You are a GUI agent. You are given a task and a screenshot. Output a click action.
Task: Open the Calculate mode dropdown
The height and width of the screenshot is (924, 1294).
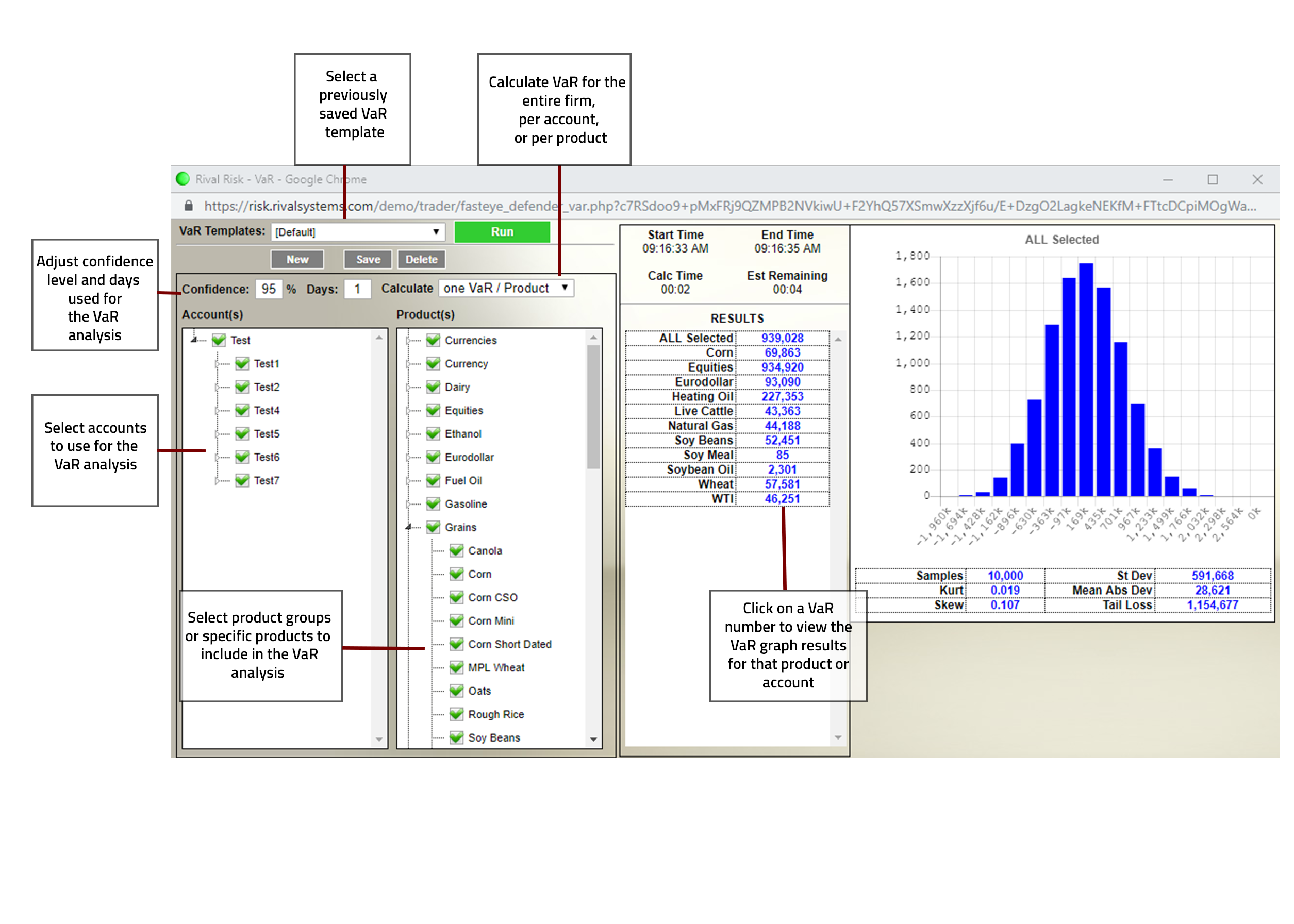505,288
